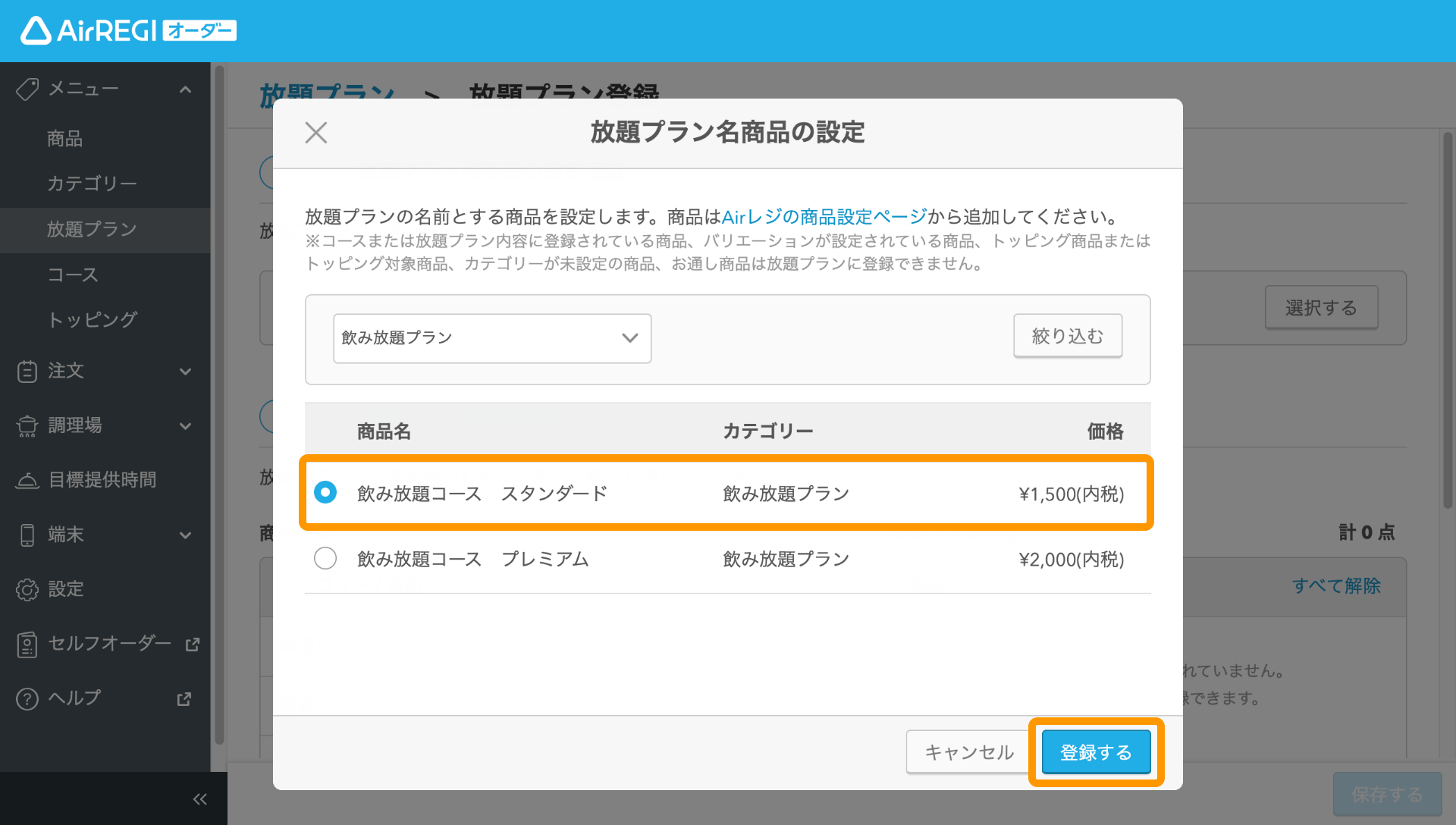The image size is (1456, 825).
Task: Open 目標提供時間 in the sidebar
Action: coord(102,480)
